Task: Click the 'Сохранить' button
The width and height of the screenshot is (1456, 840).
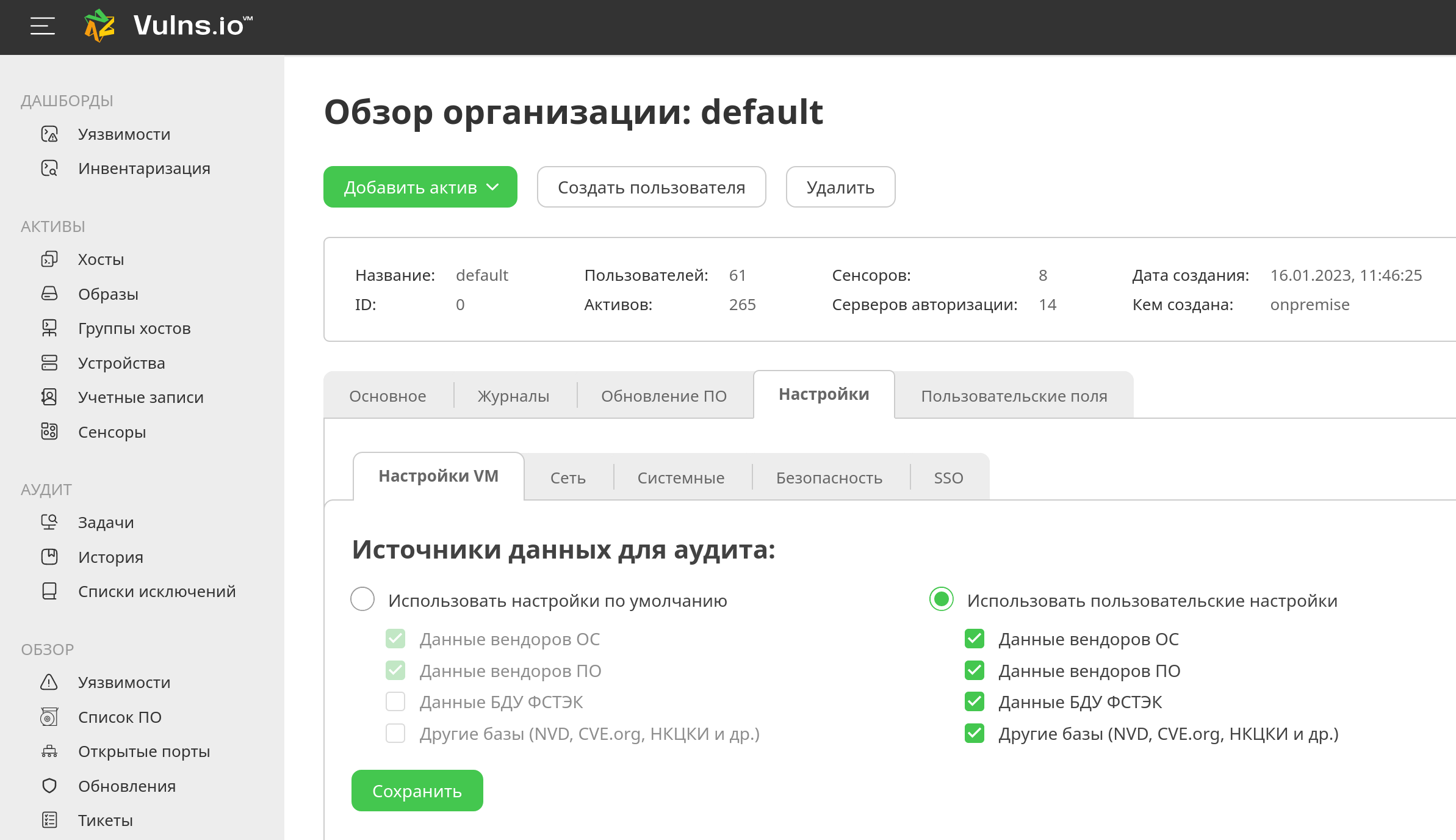Action: click(x=417, y=791)
